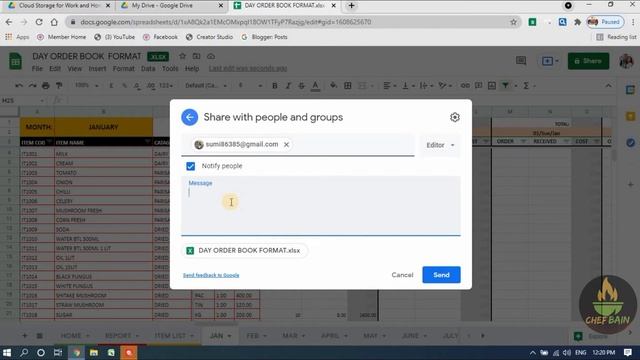Toggle Italic formatting
The height and width of the screenshot is (360, 640).
[288, 86]
